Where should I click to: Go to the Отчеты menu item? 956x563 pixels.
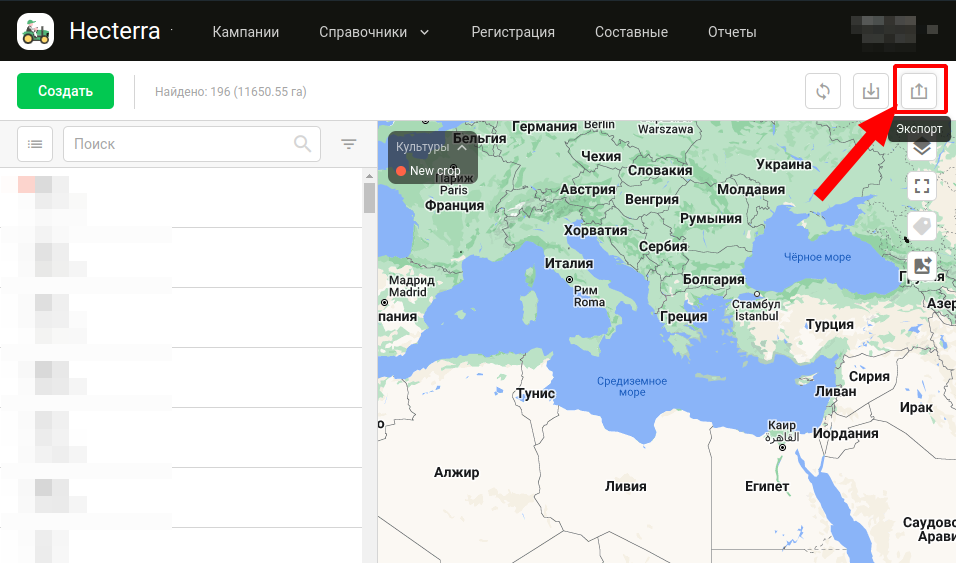pos(732,32)
